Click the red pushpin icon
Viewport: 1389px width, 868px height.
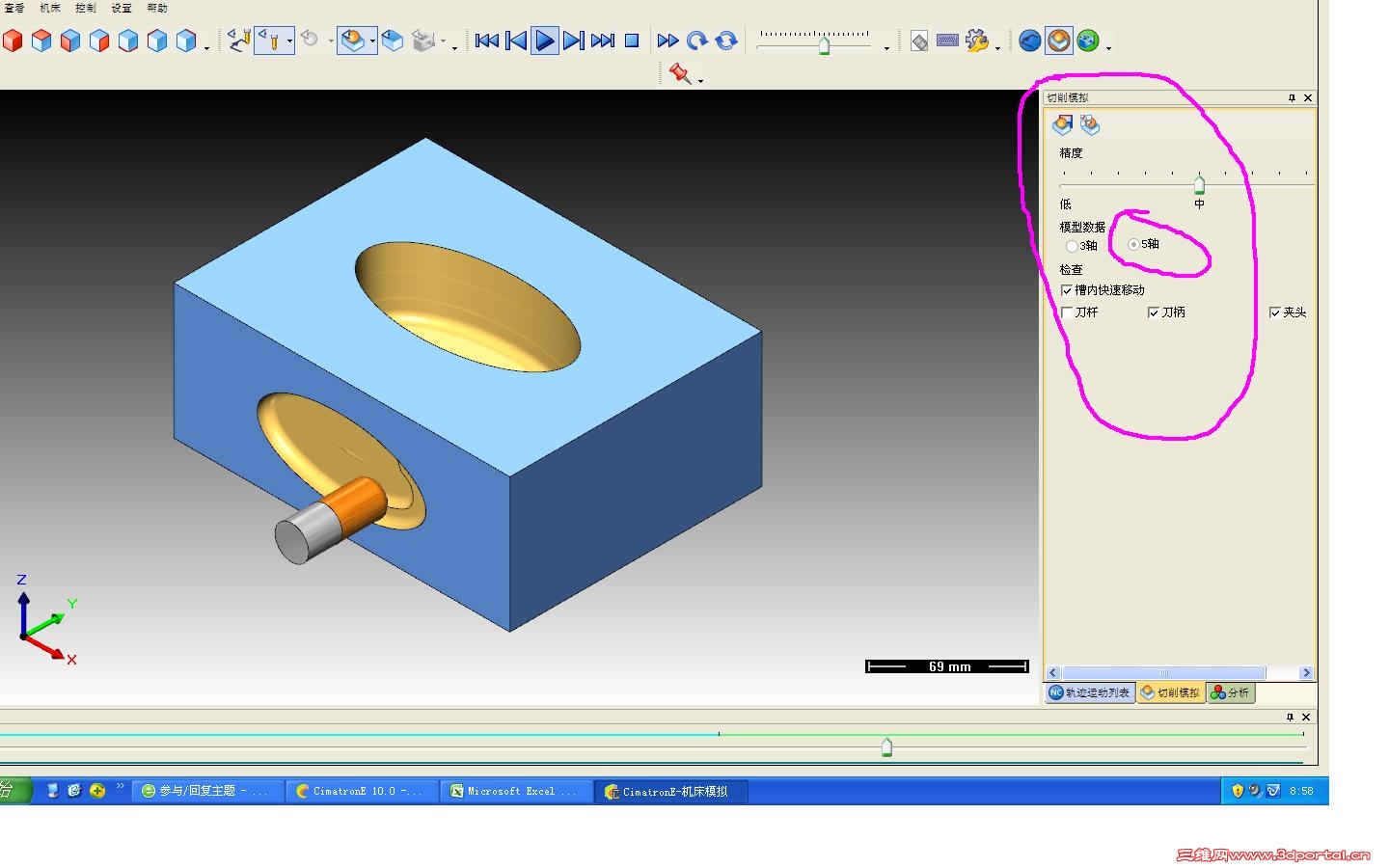680,72
